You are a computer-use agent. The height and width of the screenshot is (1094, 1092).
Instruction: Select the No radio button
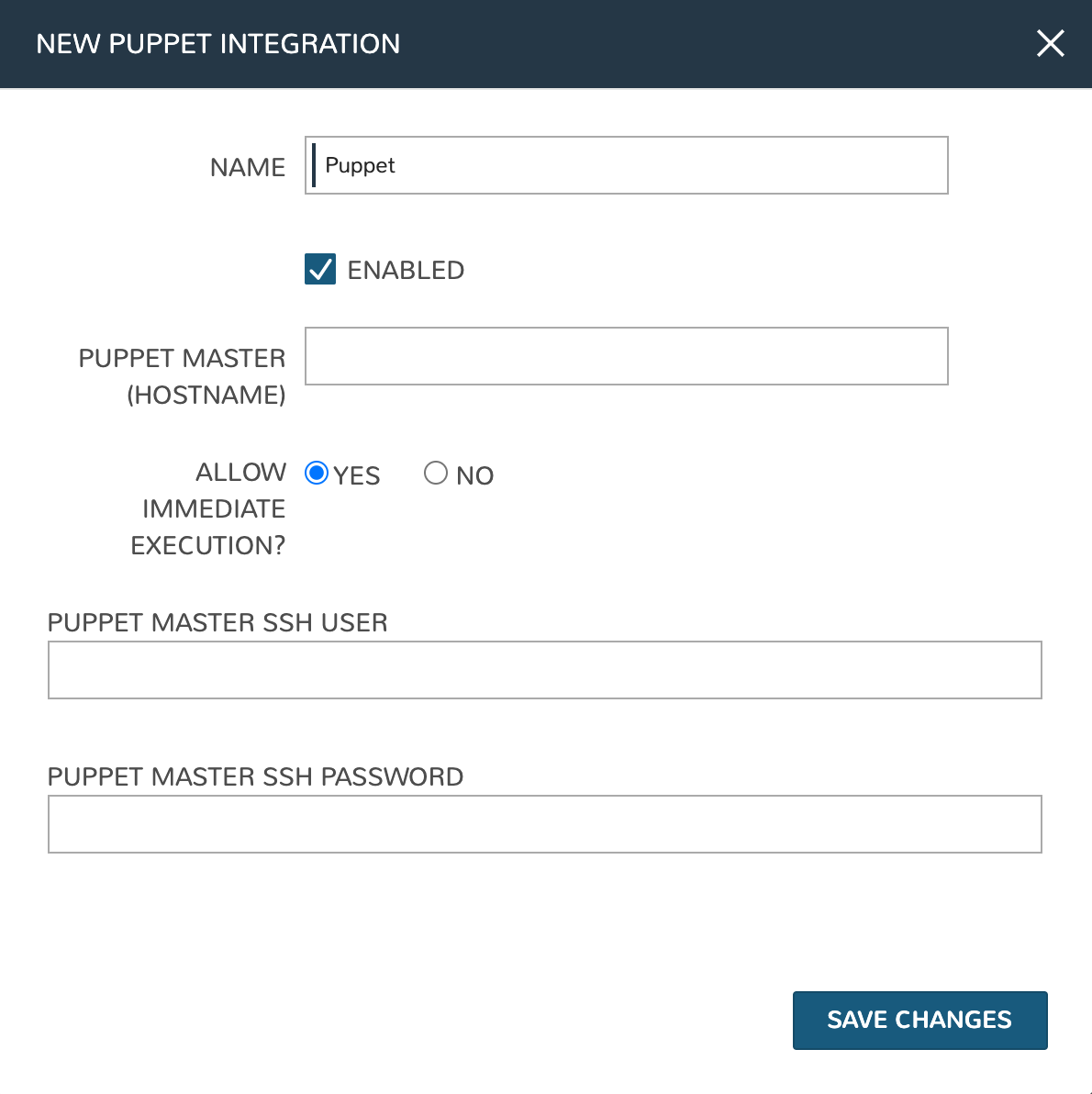coord(436,473)
